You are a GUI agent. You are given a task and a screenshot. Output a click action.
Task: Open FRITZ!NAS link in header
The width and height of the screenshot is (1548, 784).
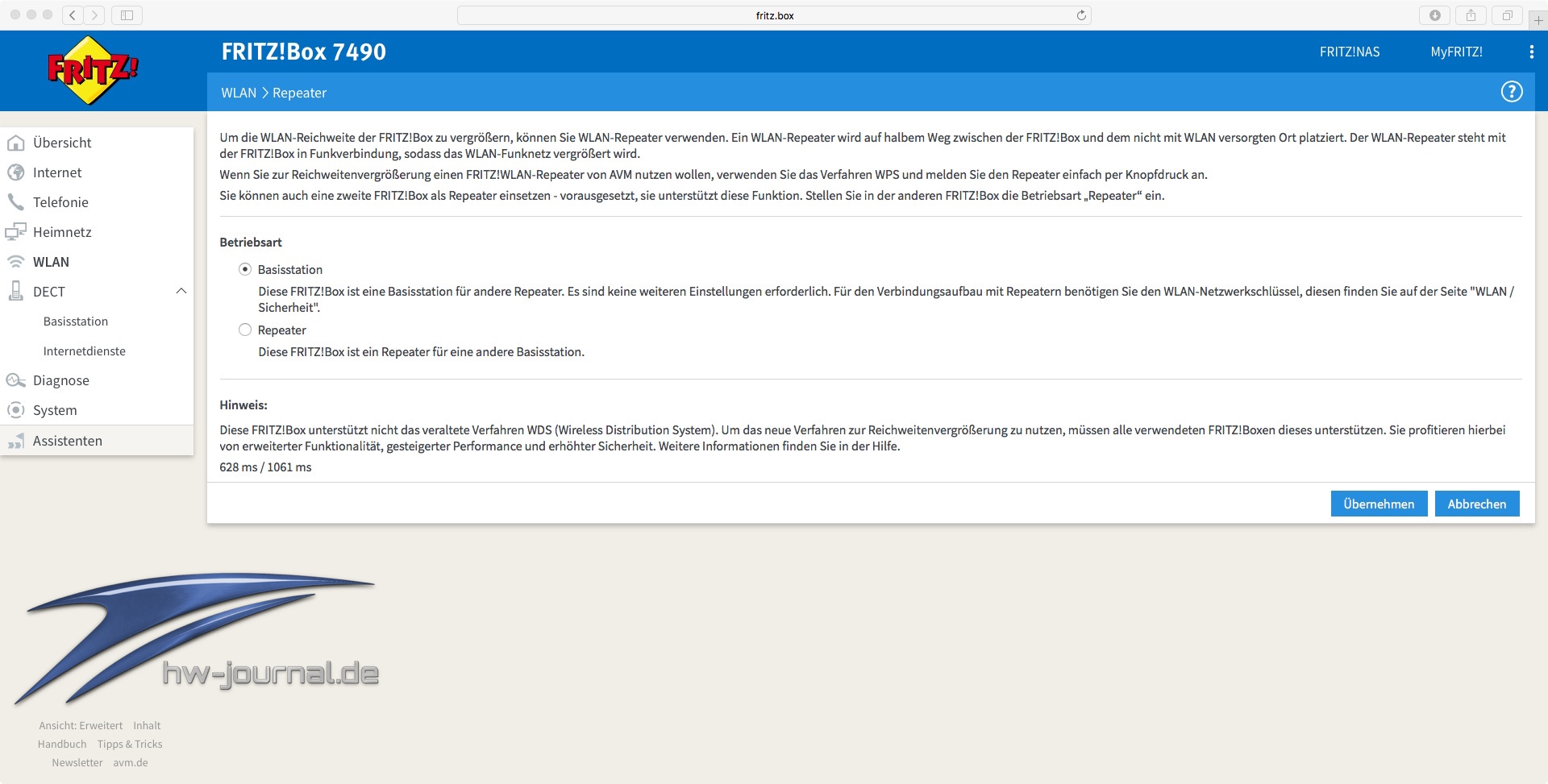[1350, 52]
